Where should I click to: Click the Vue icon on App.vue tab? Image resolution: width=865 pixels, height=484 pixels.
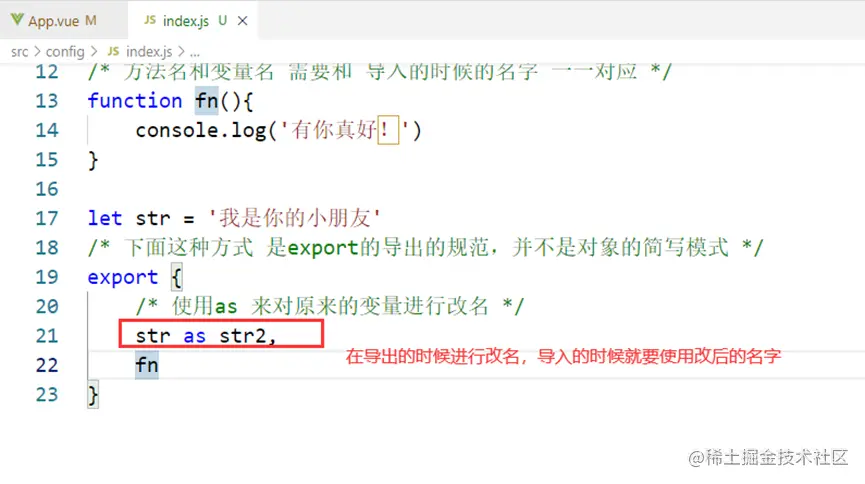pyautogui.click(x=17, y=20)
